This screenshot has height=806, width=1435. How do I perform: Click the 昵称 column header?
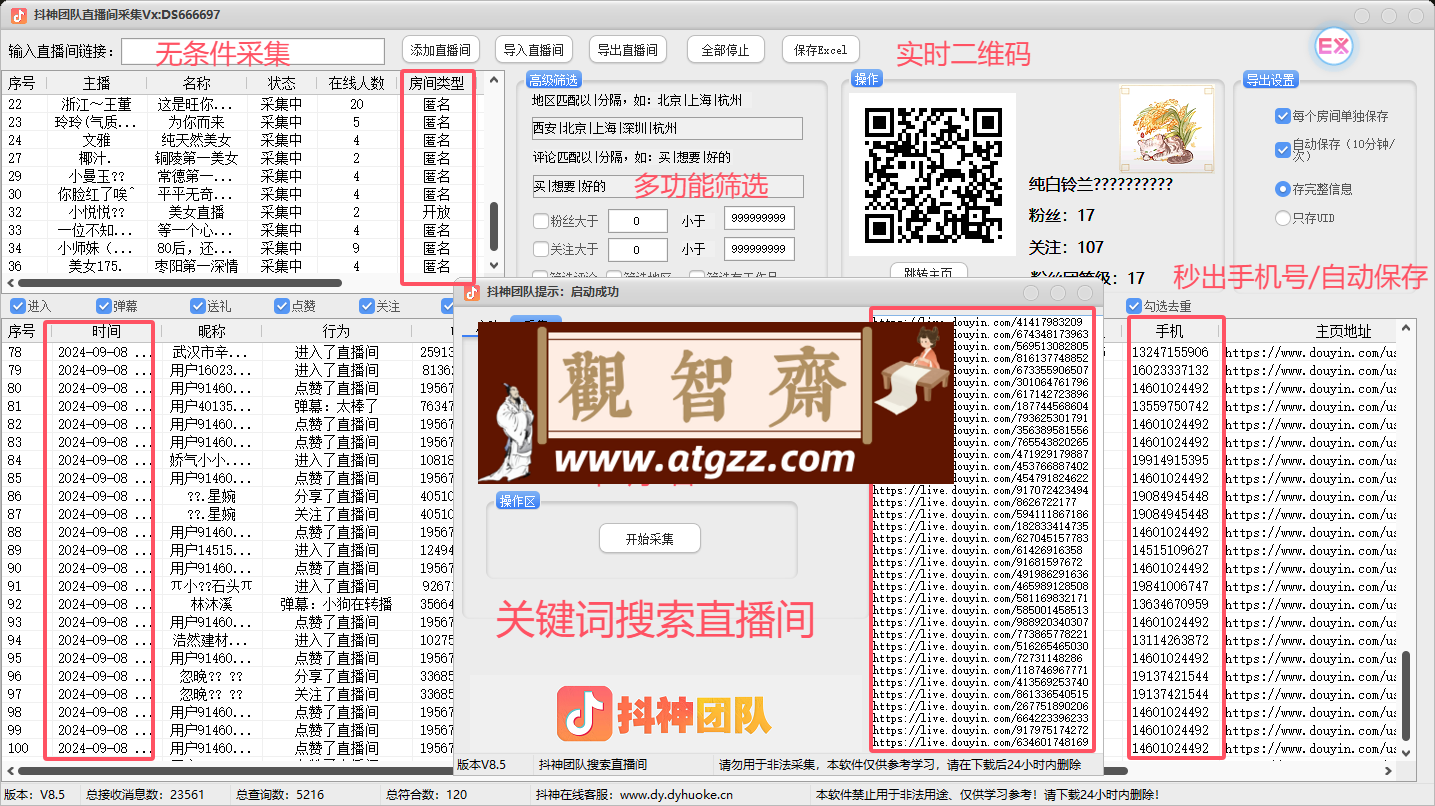click(x=211, y=331)
